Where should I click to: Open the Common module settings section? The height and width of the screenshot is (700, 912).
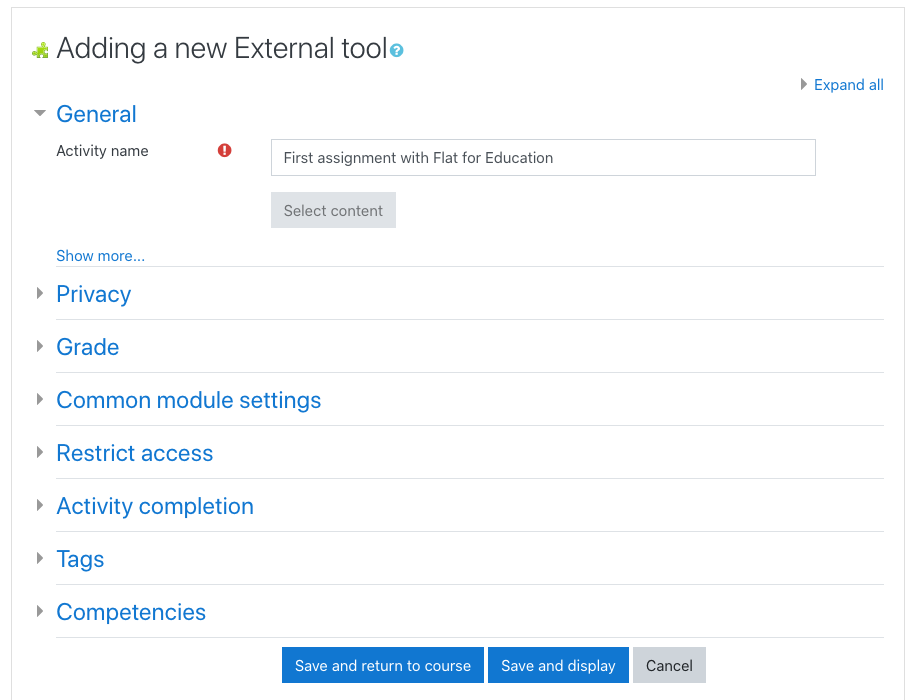click(x=188, y=400)
